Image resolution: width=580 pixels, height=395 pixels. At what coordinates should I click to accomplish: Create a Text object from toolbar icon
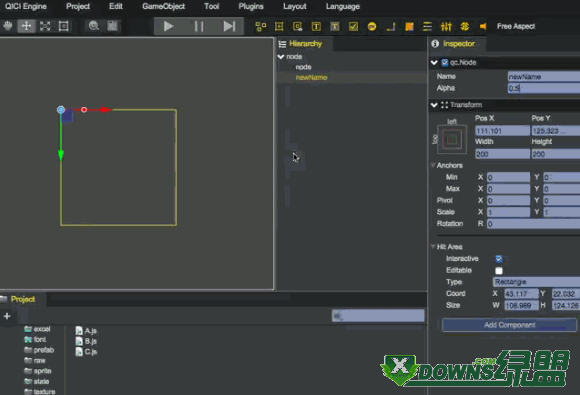coord(316,26)
